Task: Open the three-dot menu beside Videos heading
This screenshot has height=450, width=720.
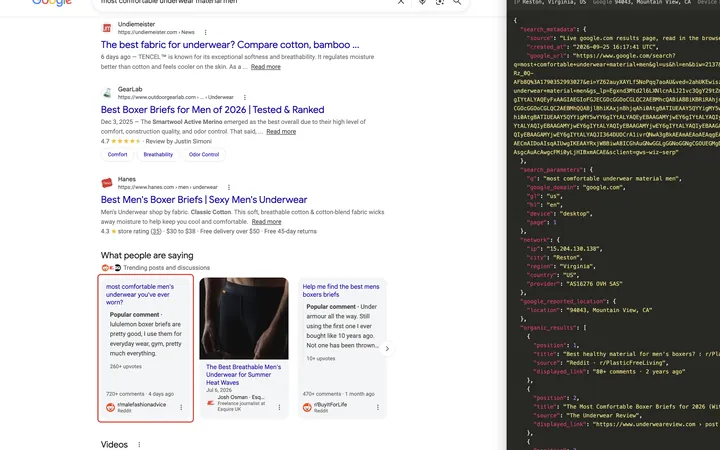Action: point(139,444)
